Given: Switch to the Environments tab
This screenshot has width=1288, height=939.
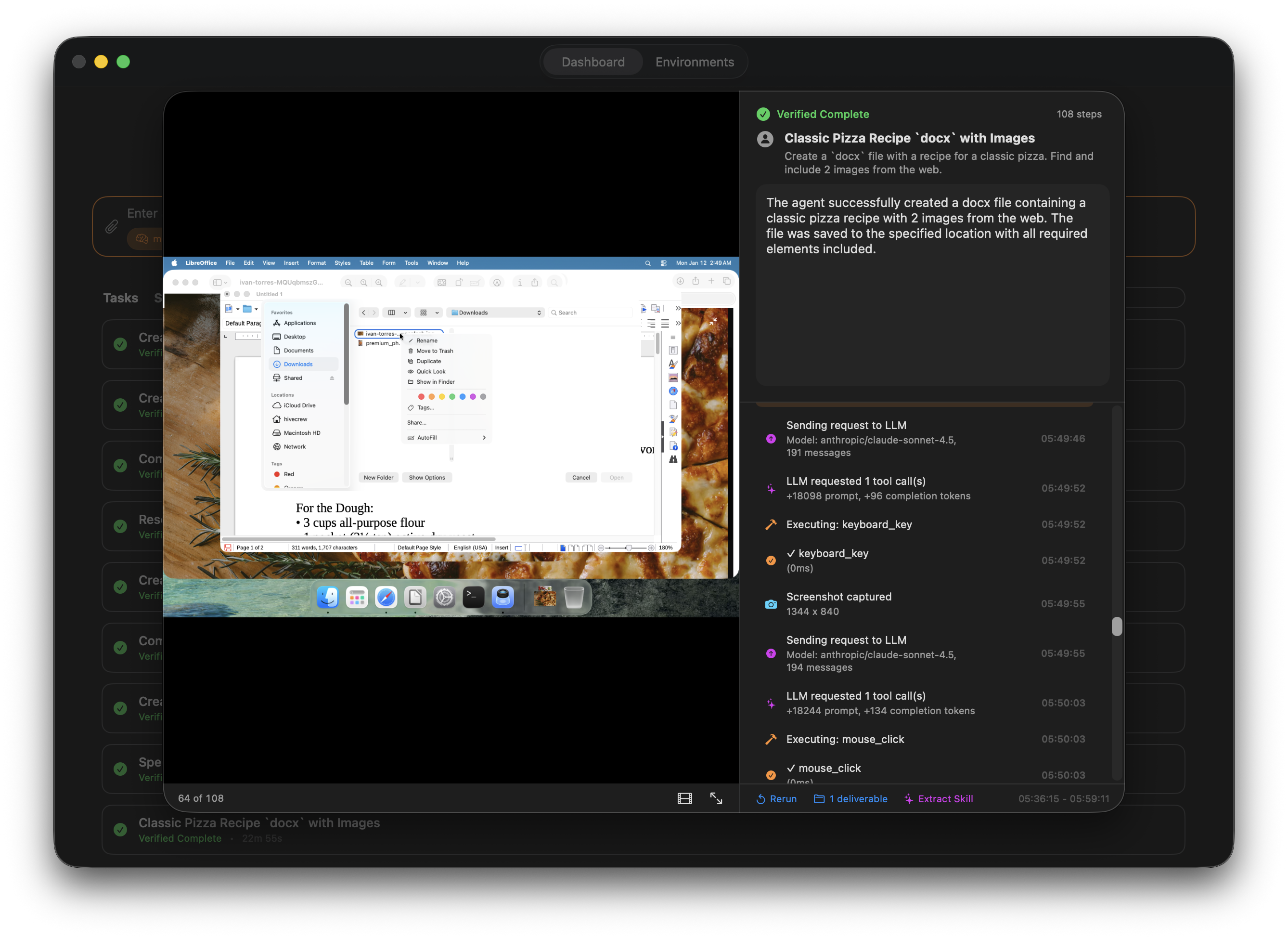Looking at the screenshot, I should point(694,62).
